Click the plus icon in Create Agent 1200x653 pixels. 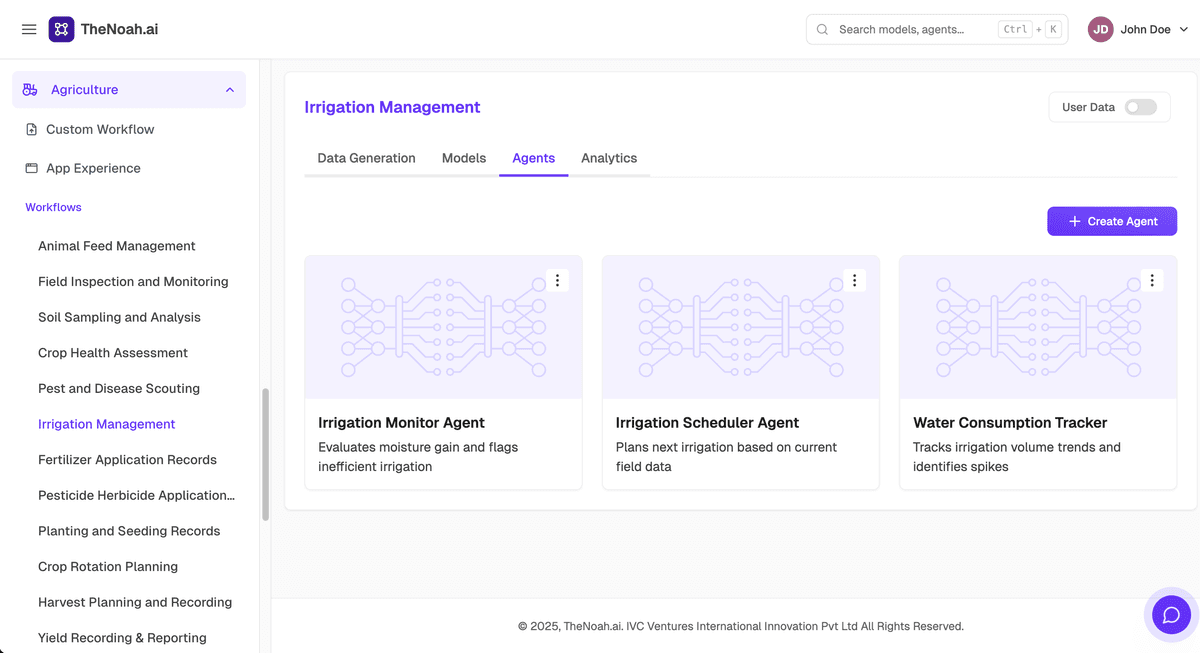1074,222
